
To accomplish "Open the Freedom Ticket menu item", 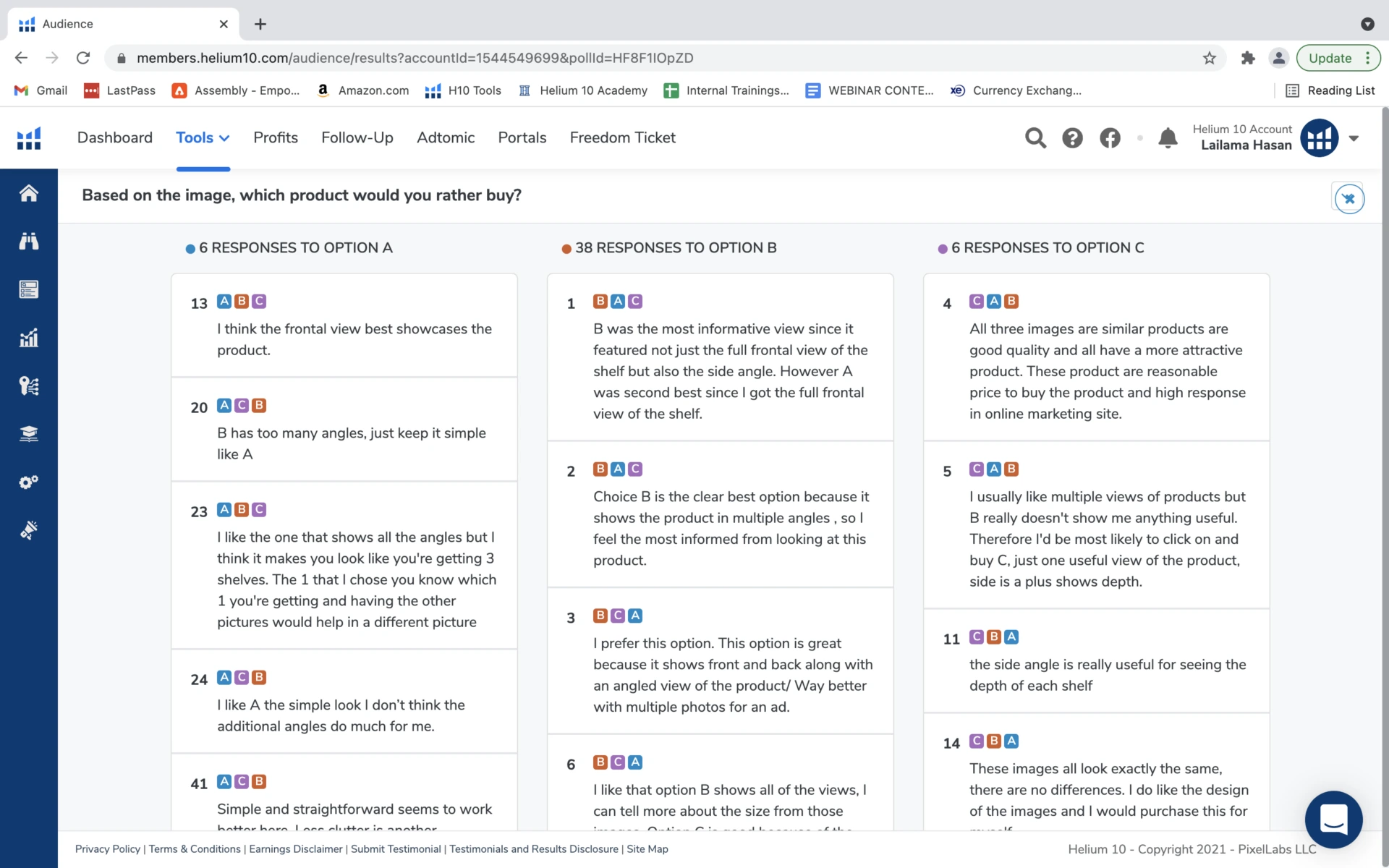I will click(622, 137).
